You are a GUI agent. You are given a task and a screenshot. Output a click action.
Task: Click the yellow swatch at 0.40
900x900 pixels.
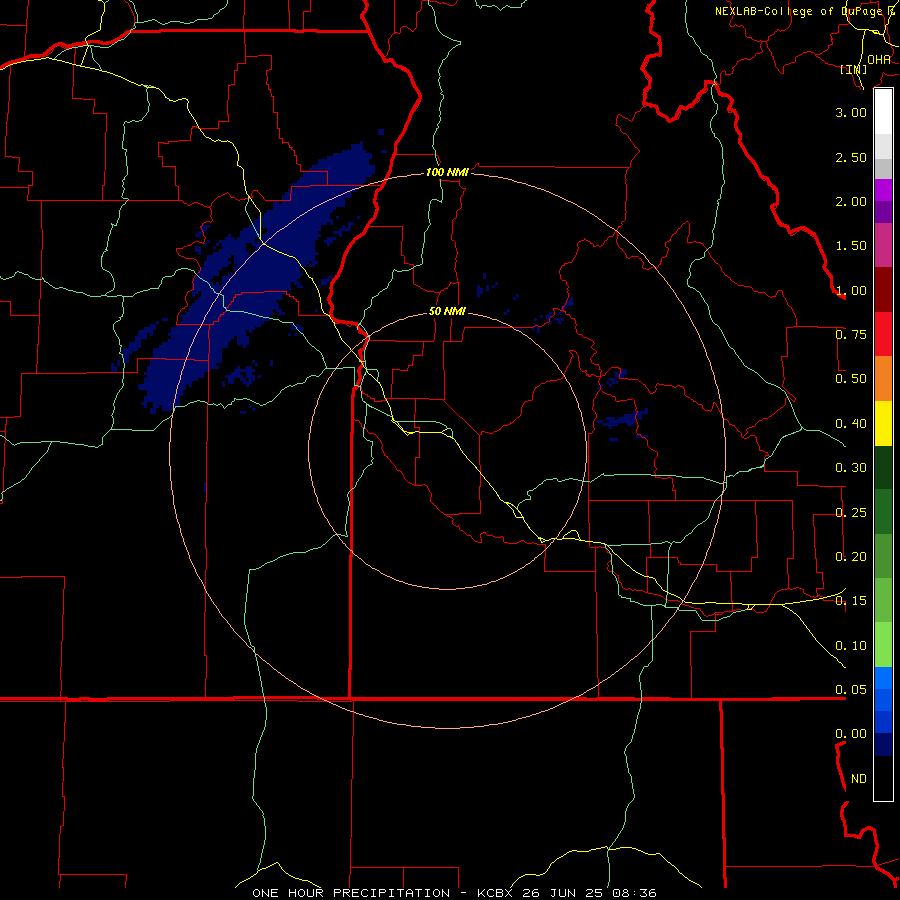(x=883, y=423)
